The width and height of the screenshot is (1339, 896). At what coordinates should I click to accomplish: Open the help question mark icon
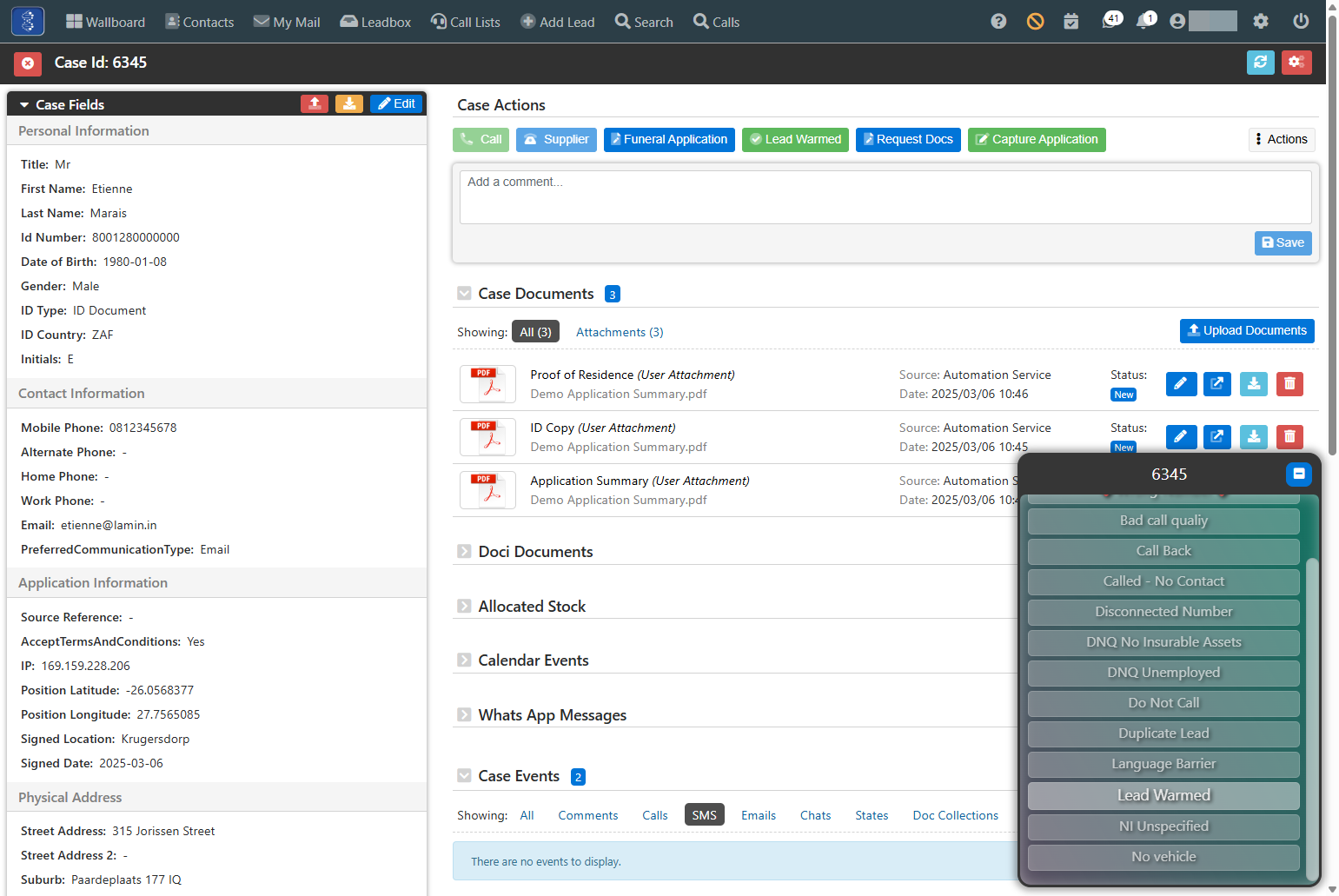pyautogui.click(x=998, y=22)
